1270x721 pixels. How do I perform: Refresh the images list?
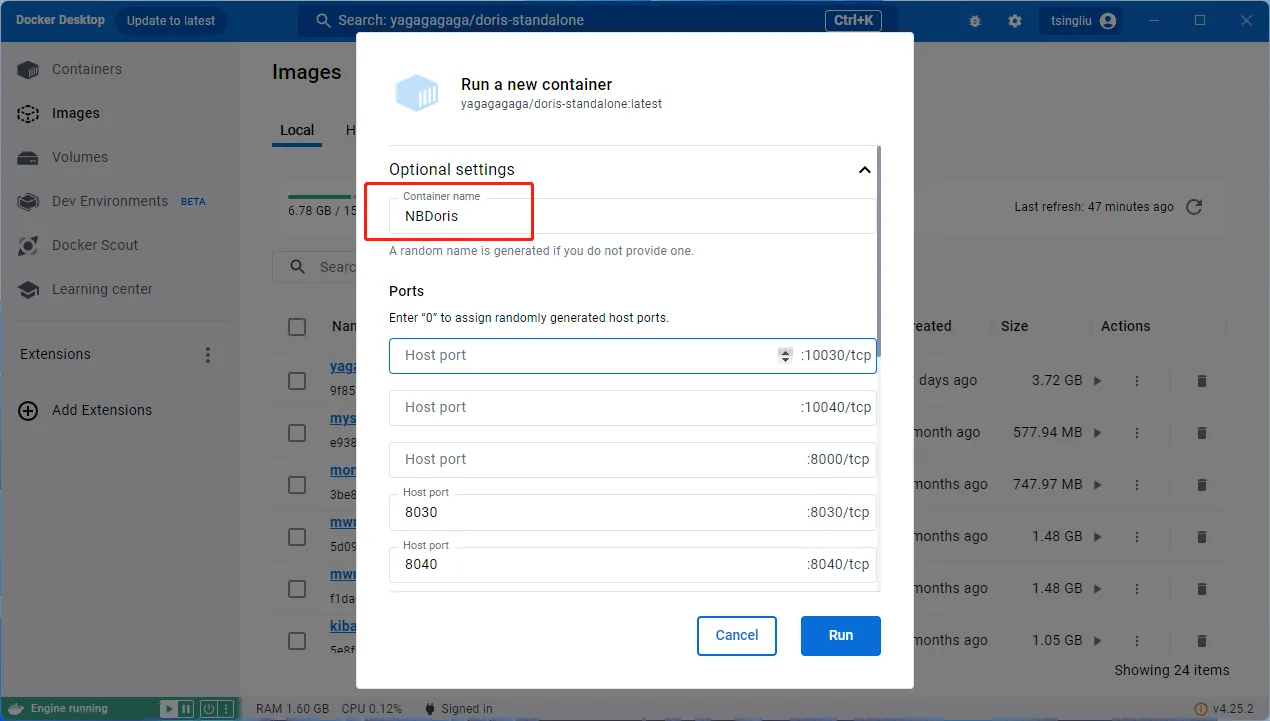click(1193, 207)
